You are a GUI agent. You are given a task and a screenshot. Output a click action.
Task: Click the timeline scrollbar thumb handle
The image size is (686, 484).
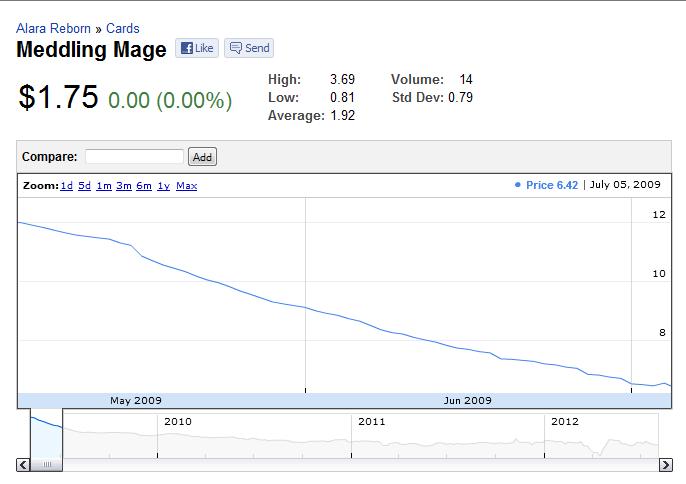pyautogui.click(x=46, y=465)
